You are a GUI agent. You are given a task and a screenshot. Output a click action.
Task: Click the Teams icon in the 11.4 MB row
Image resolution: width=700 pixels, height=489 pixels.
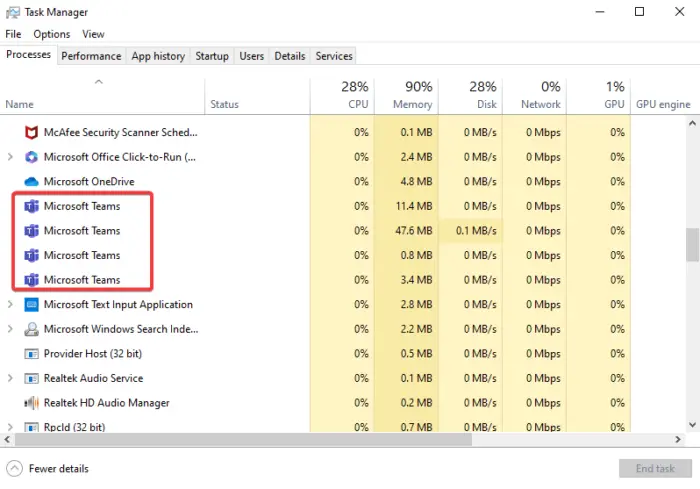[31, 206]
